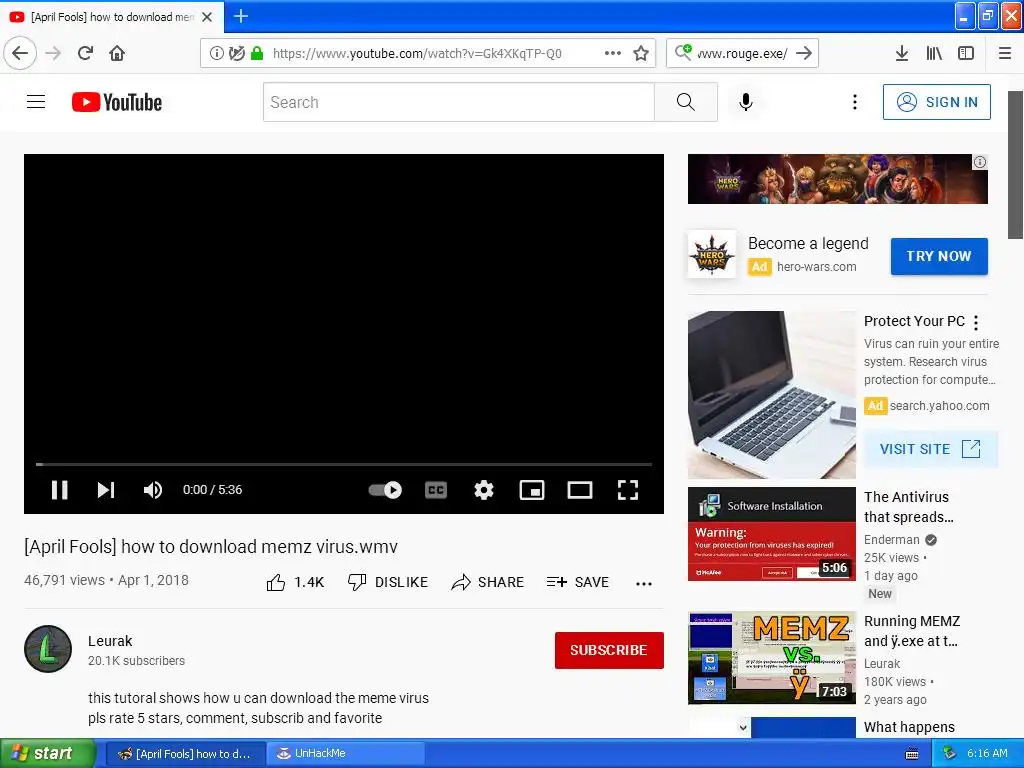Screen dimensions: 1024x768
Task: Mute the video volume
Action: [152, 490]
